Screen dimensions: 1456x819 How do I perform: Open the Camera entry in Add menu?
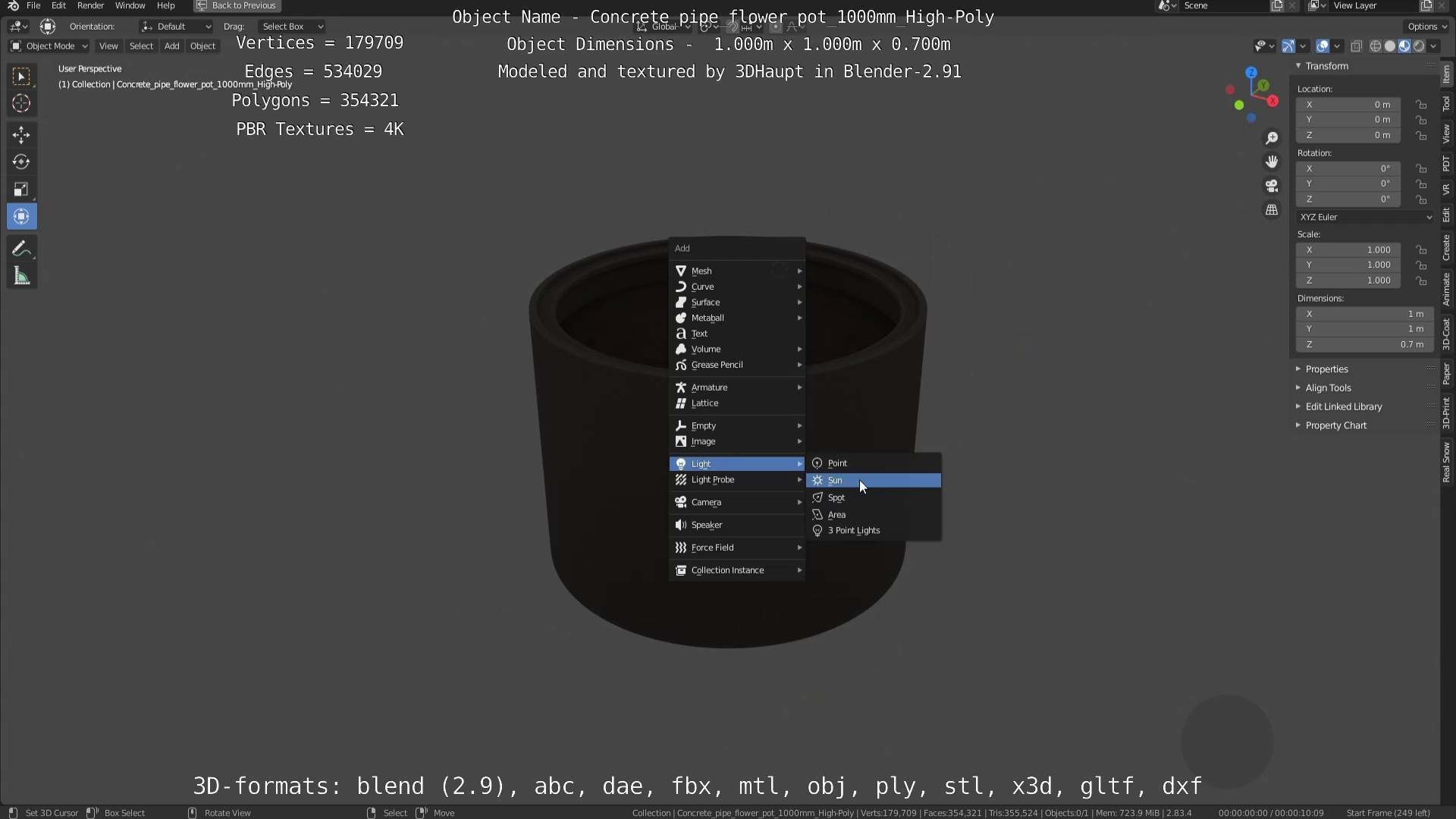[x=737, y=502]
